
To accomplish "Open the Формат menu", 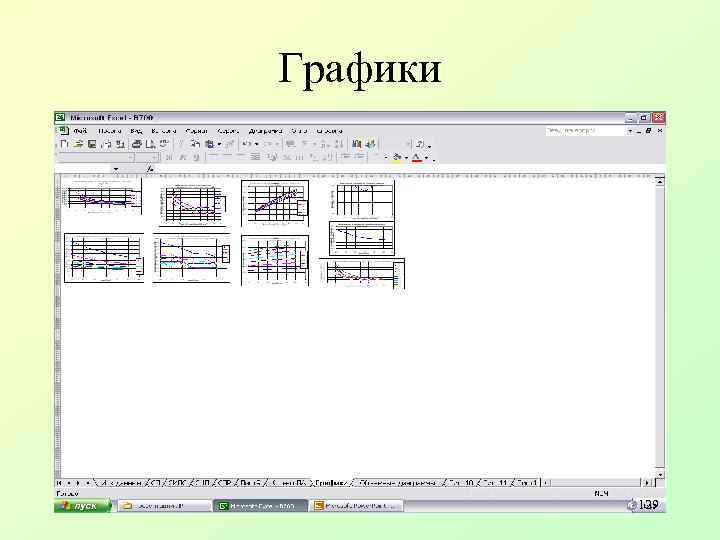I will tap(197, 131).
